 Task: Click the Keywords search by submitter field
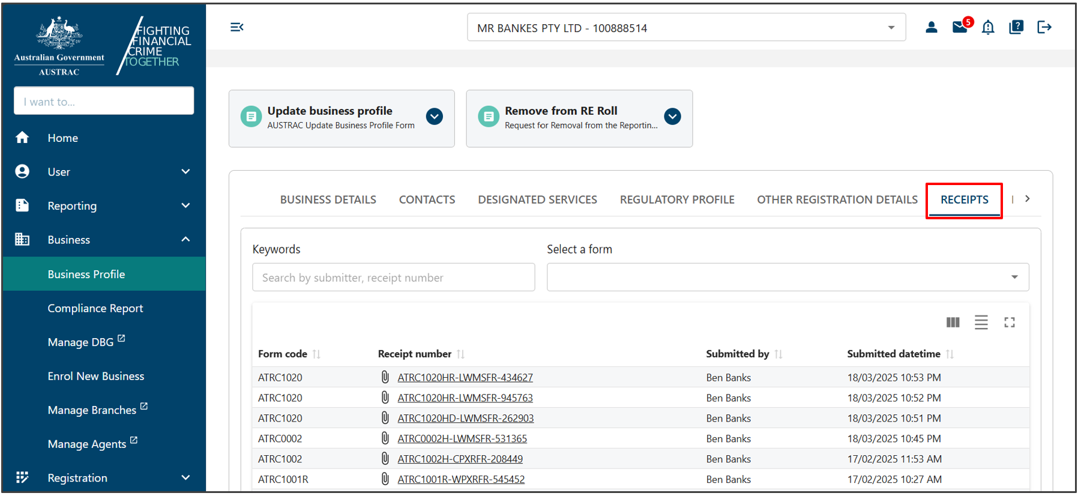click(394, 277)
